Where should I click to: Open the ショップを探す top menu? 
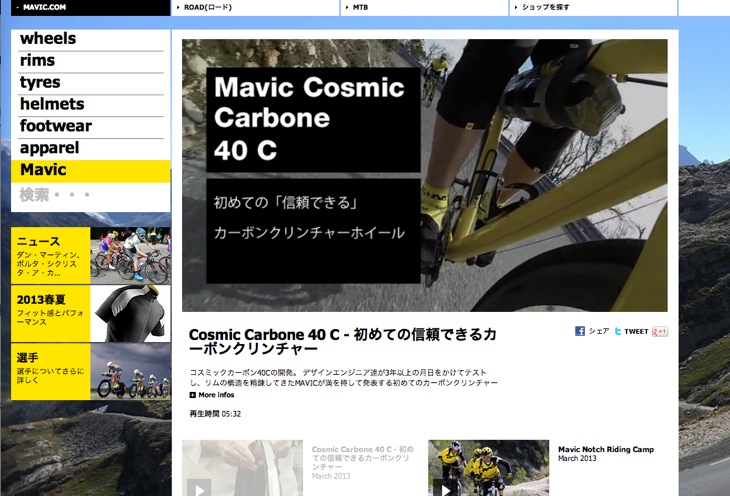coord(594,7)
